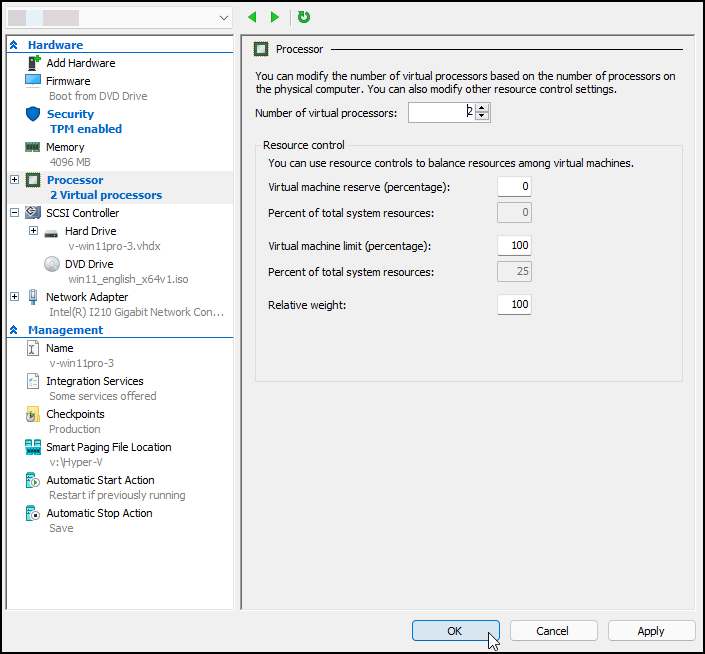Click the Apply button
This screenshot has height=654, width=705.
[x=651, y=631]
